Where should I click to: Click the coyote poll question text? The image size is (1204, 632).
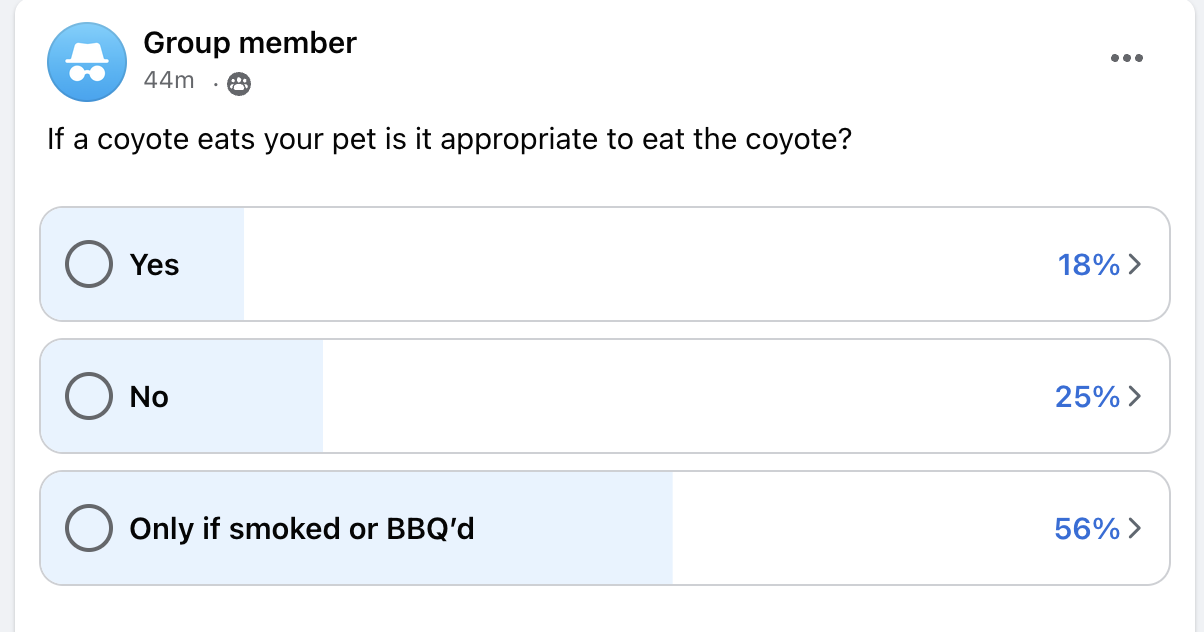[x=449, y=139]
